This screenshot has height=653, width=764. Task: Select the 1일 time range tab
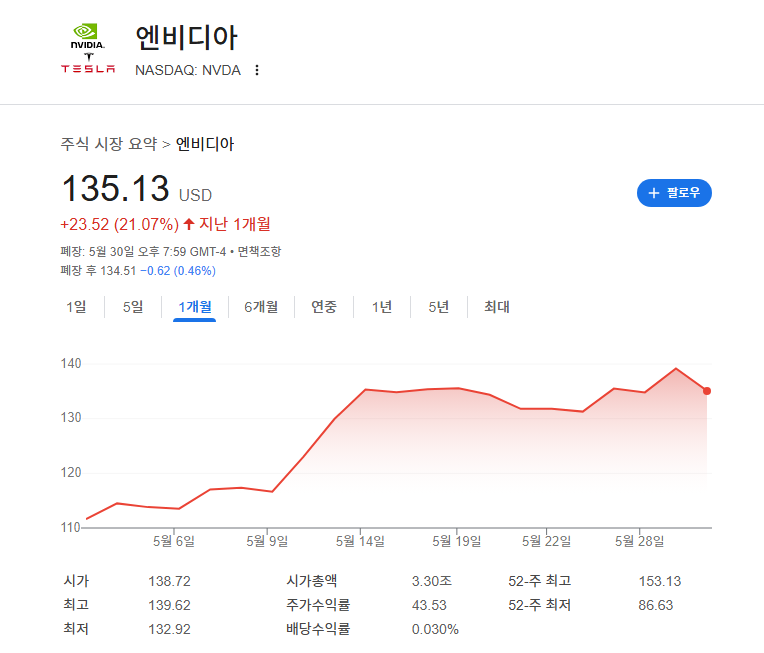click(76, 307)
